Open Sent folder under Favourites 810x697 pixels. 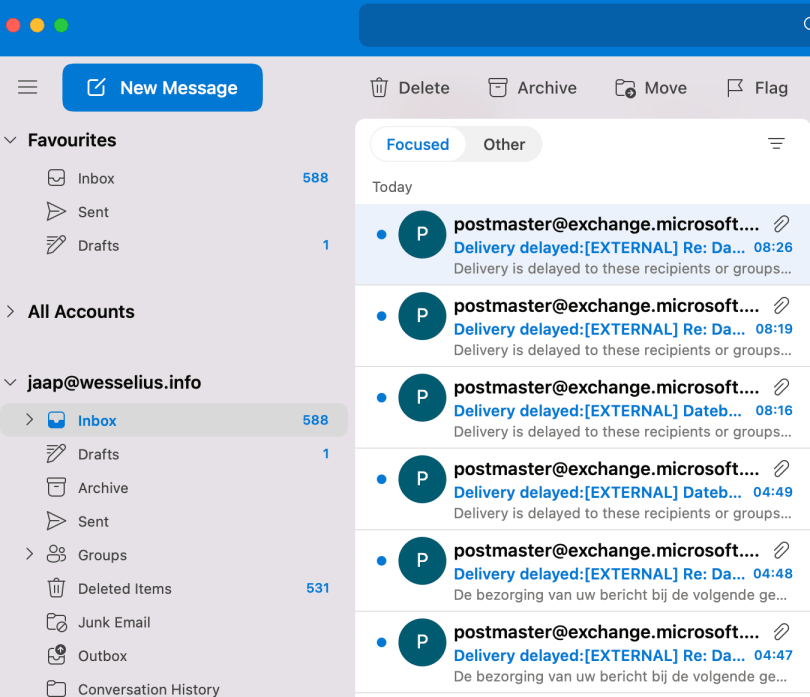tap(93, 212)
